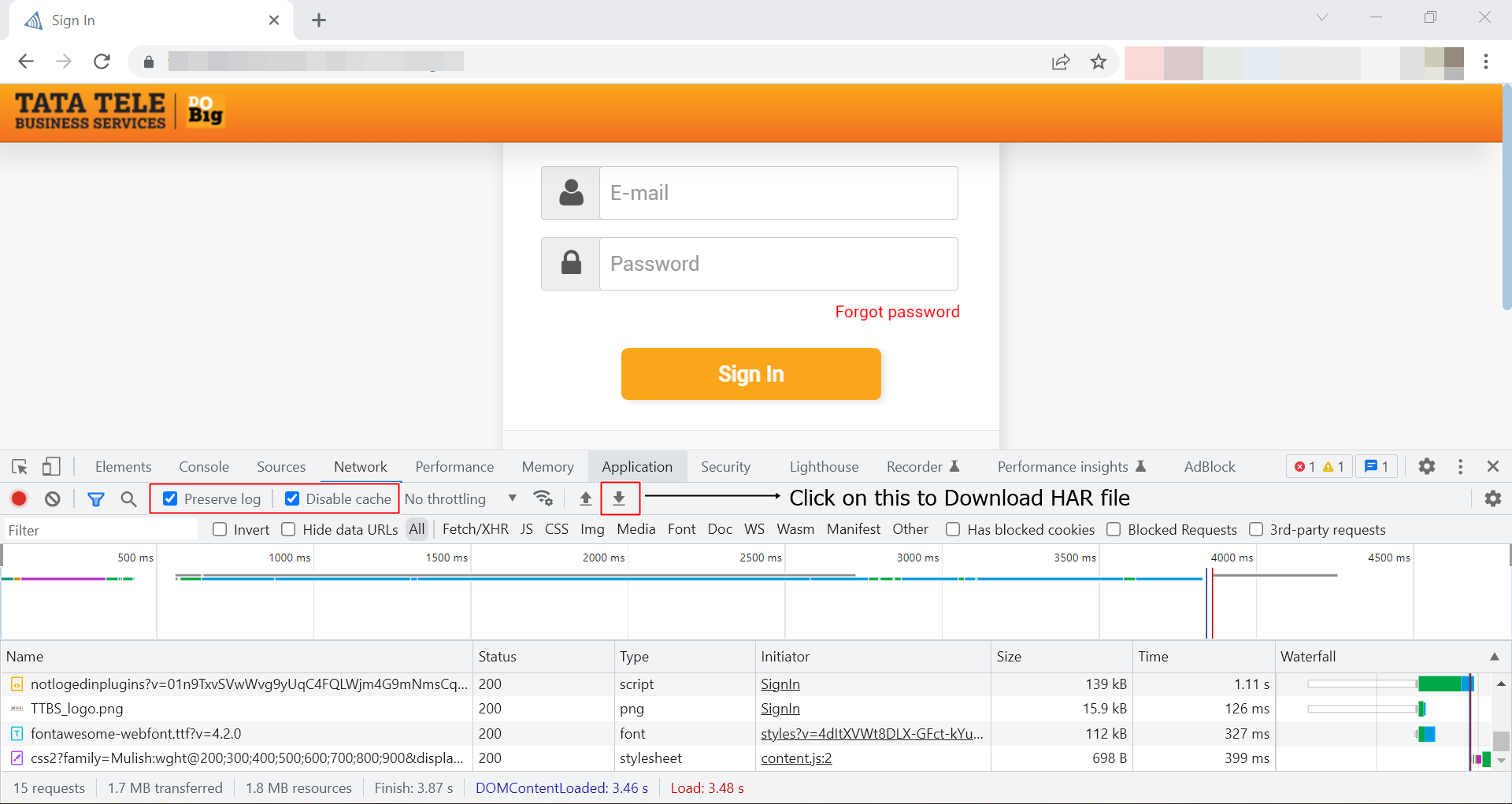Uncheck the Preserve log checkbox

pyautogui.click(x=170, y=498)
